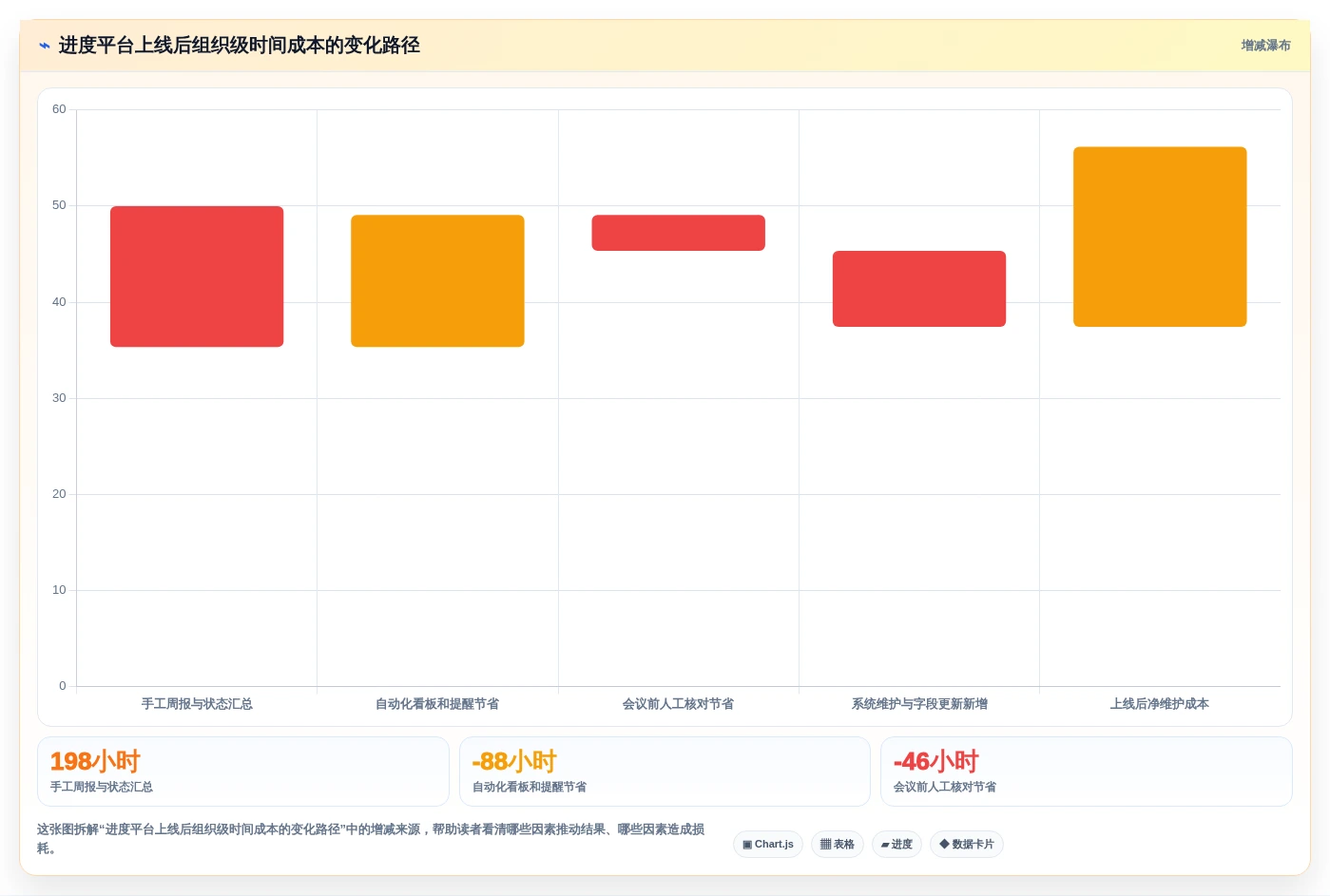Viewport: 1330px width, 896px height.
Task: Click the y-axis value 60
Action: tap(59, 109)
